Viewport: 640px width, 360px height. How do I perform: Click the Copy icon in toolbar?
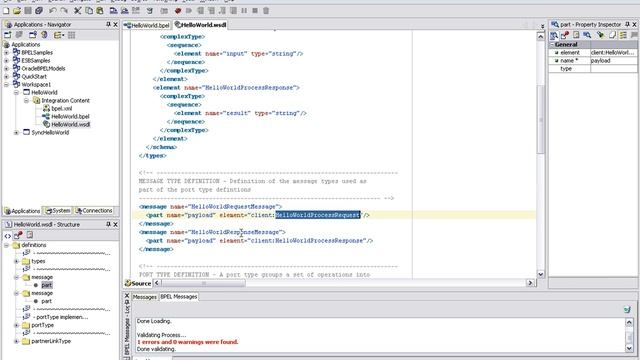(x=89, y=11)
